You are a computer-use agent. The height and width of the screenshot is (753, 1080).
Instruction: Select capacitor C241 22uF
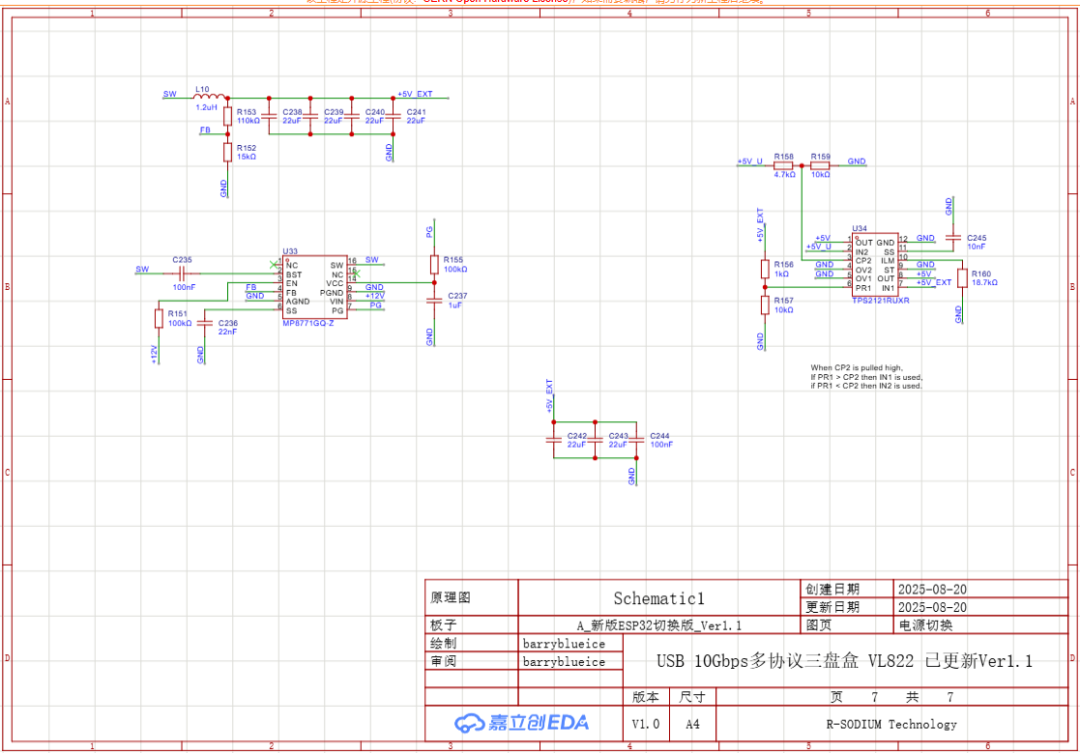[x=393, y=116]
